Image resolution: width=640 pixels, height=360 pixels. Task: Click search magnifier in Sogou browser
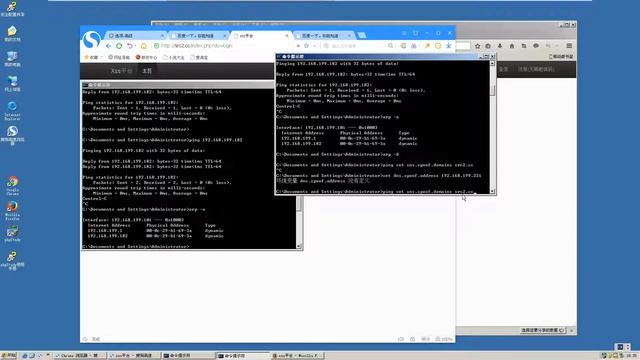point(391,46)
